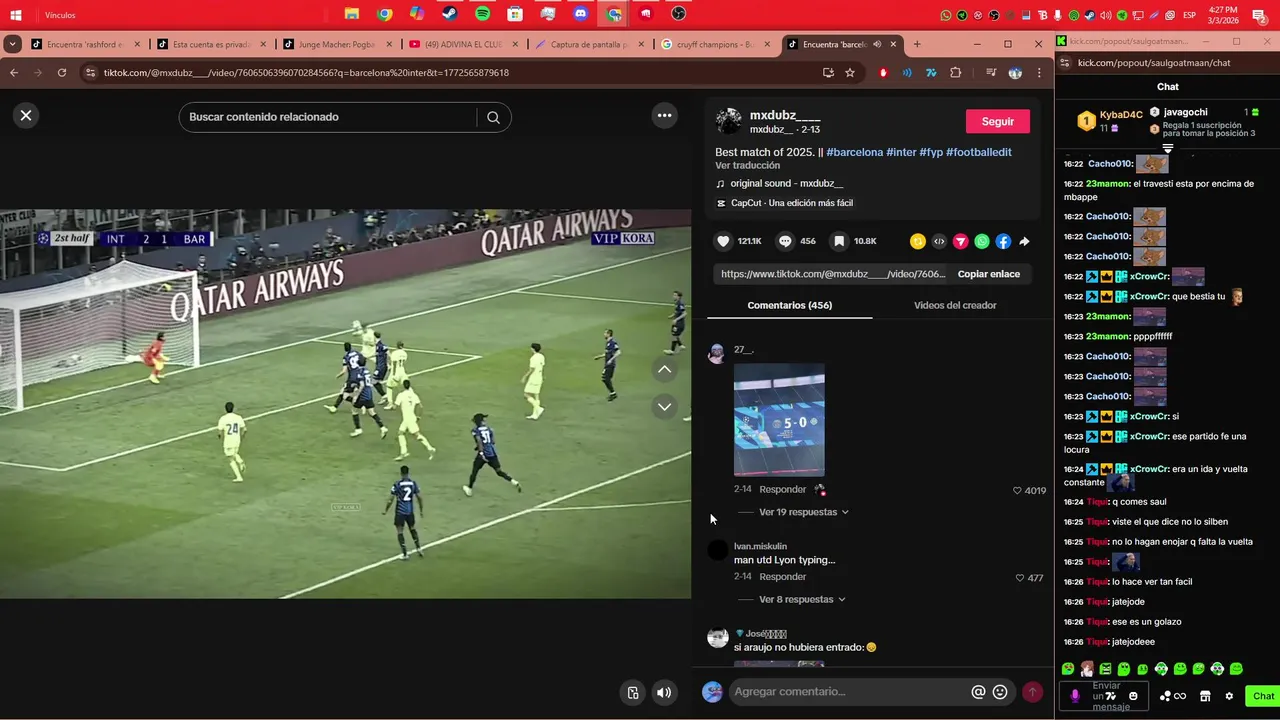Open Spotify from the taskbar

[x=483, y=14]
